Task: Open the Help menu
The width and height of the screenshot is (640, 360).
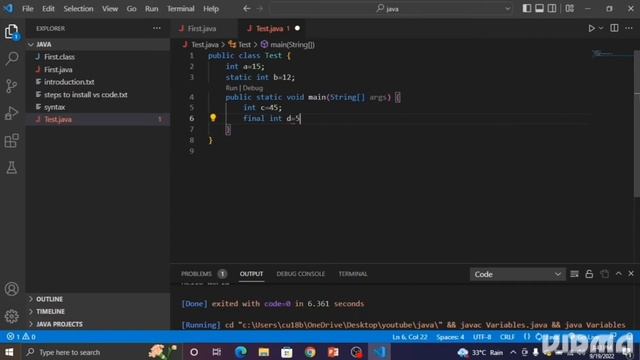Action: coord(211,9)
